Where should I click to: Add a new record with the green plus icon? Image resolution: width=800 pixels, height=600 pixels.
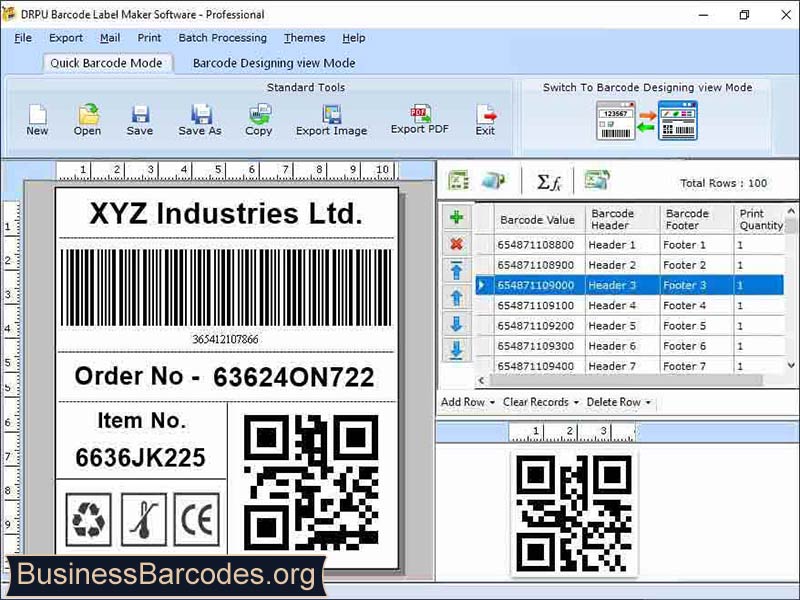(455, 217)
